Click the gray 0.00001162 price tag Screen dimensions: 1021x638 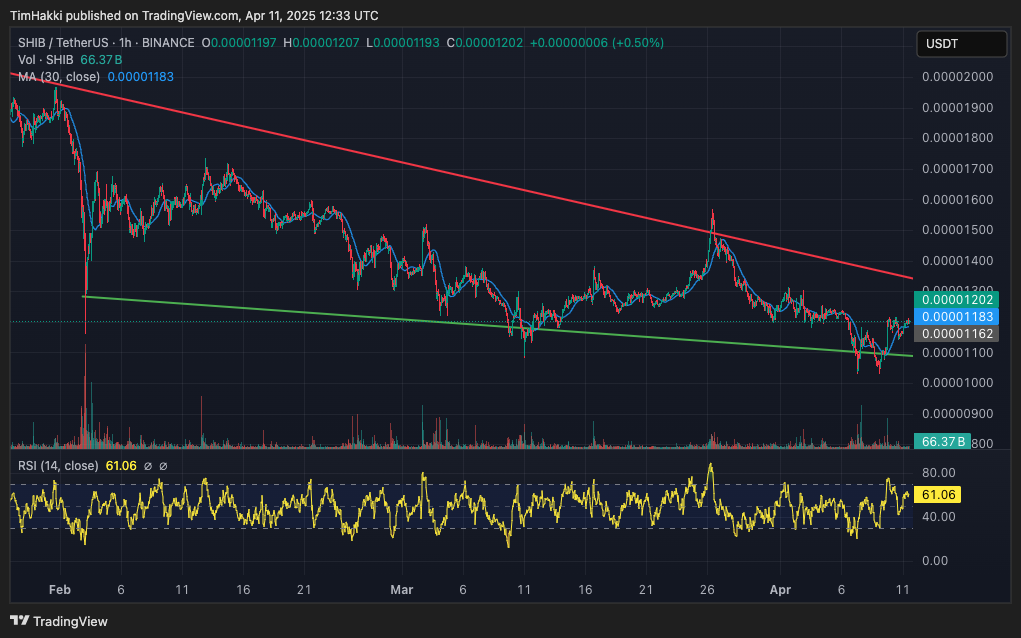pyautogui.click(x=957, y=333)
